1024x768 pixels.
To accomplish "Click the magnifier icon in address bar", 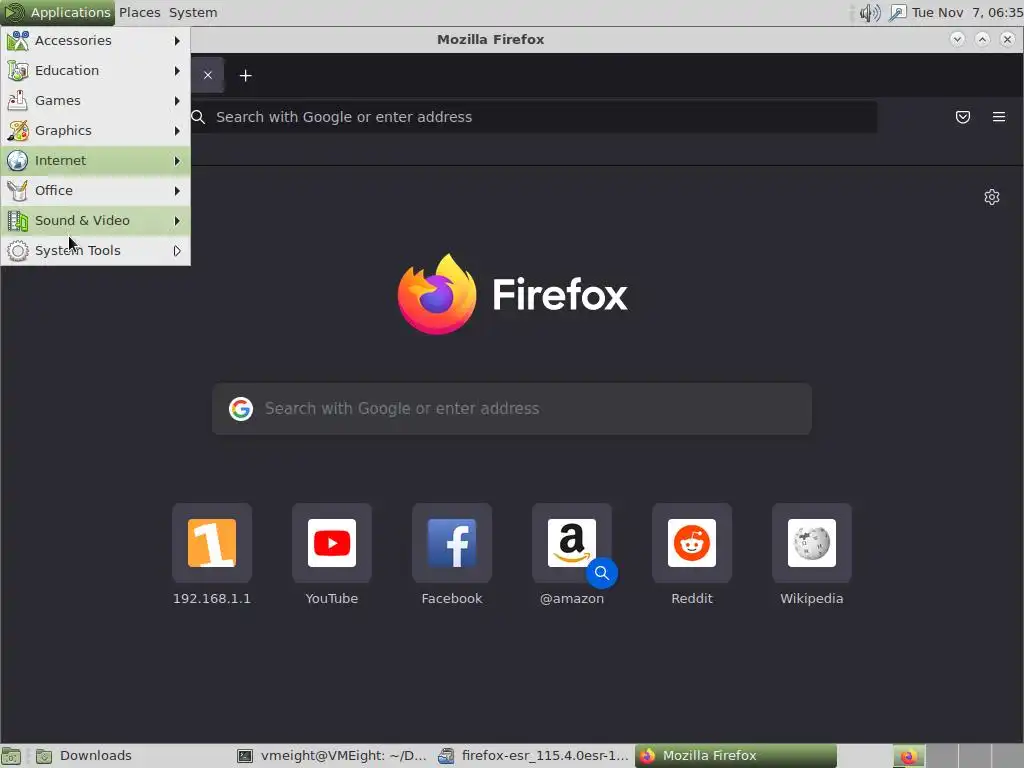I will [199, 117].
